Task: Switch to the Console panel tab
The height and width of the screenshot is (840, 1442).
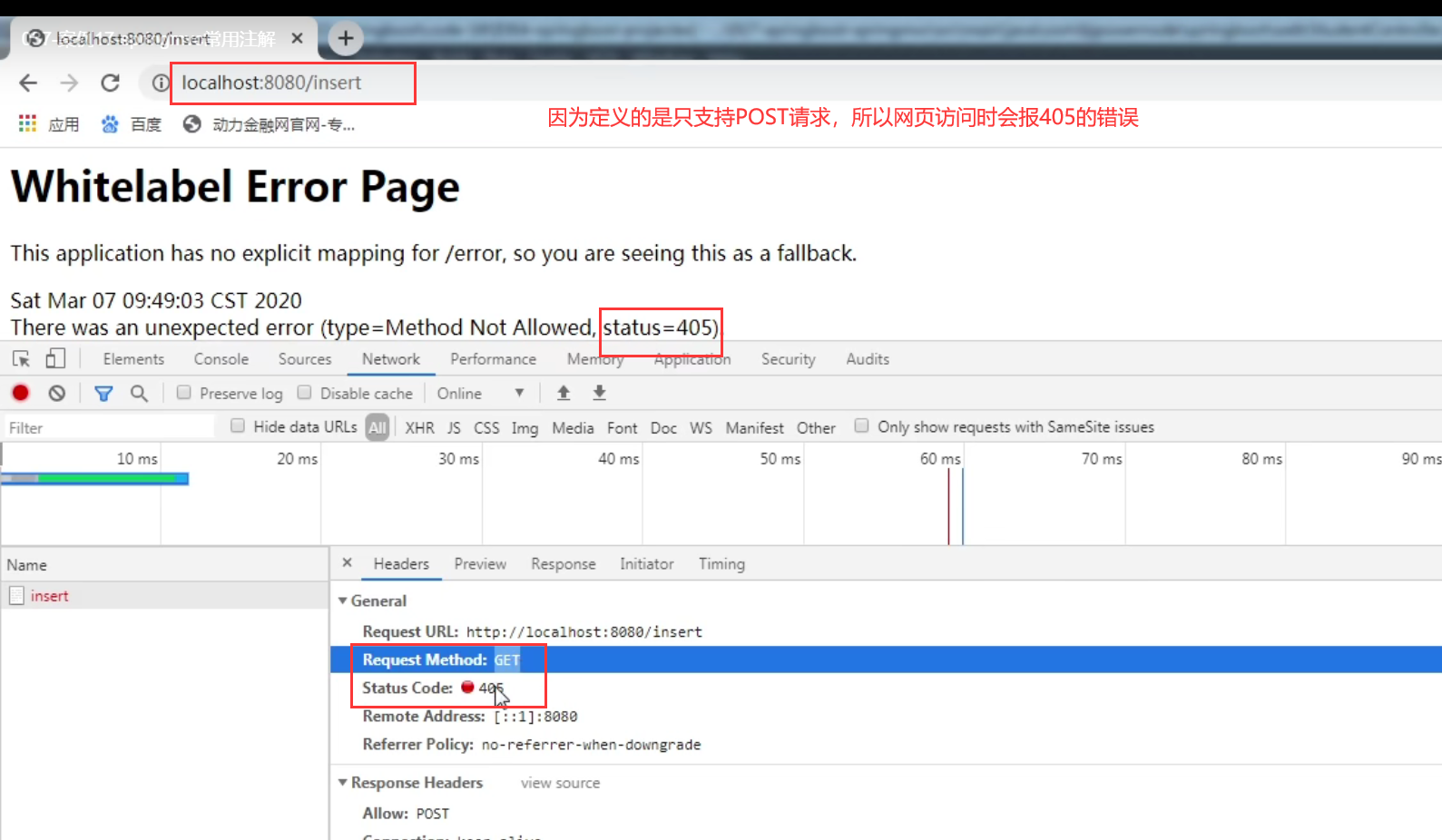Action: 221,359
